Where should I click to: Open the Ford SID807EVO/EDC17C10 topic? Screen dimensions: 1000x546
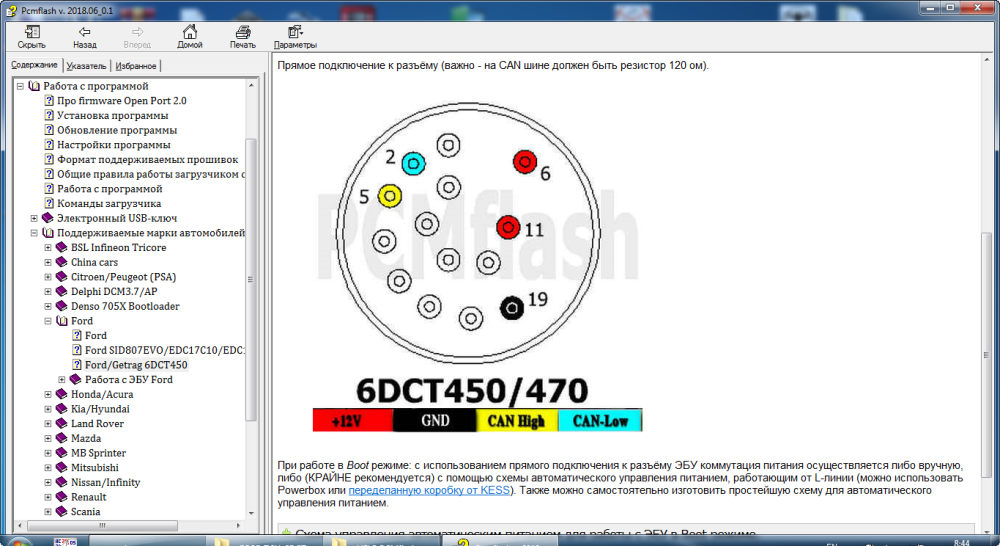tap(165, 350)
